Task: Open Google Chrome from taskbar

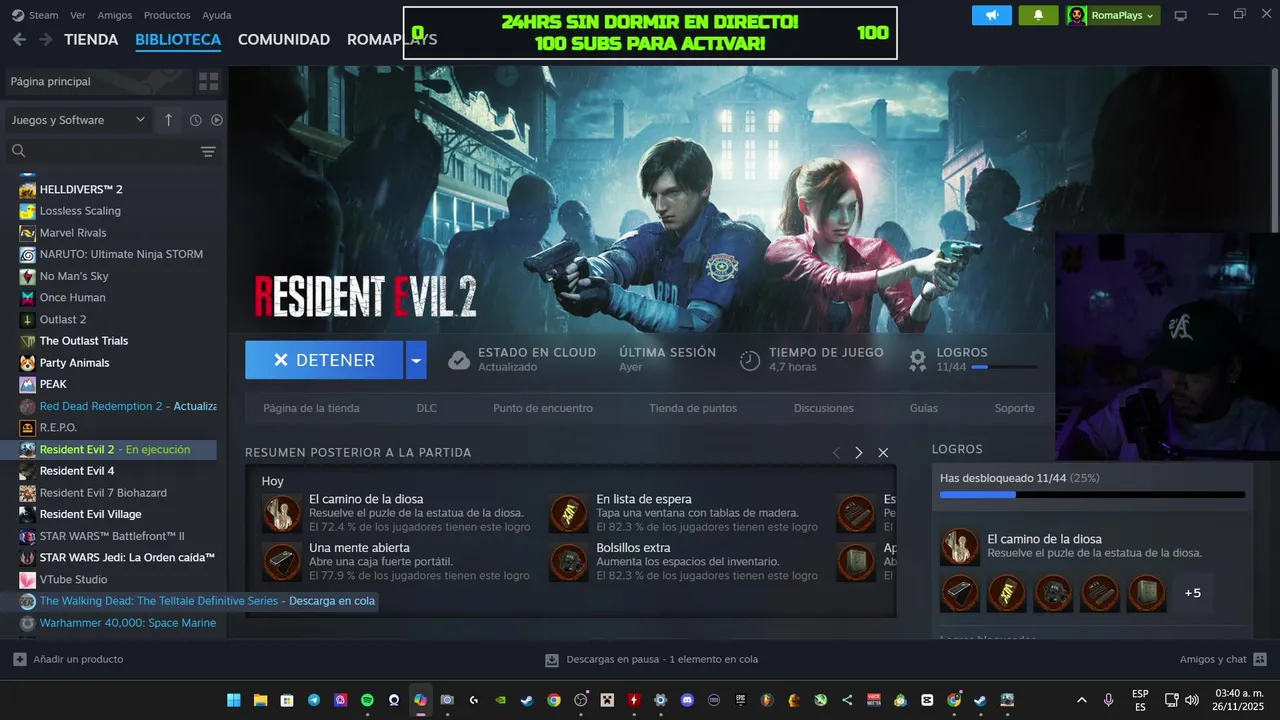Action: pyautogui.click(x=554, y=700)
